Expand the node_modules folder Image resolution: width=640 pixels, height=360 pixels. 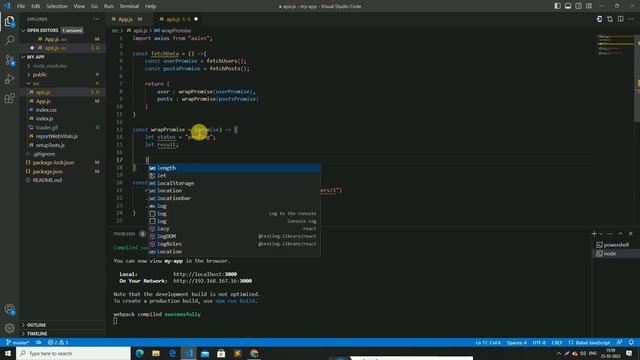coord(49,66)
